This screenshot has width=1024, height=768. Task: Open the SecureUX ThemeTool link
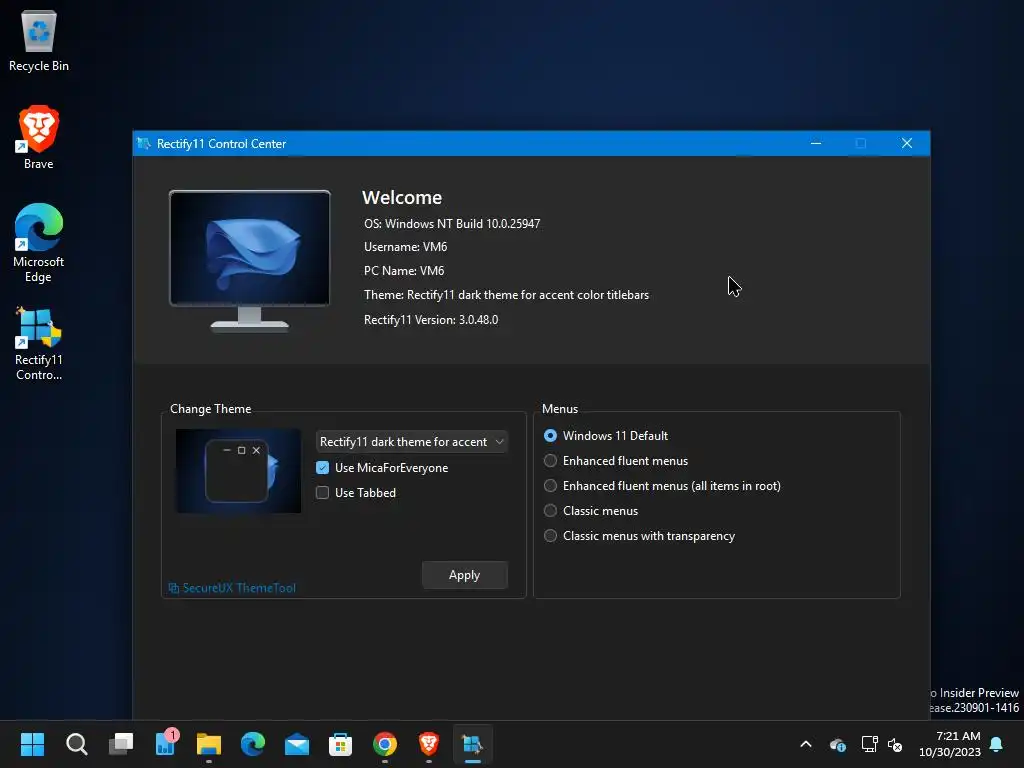point(239,588)
